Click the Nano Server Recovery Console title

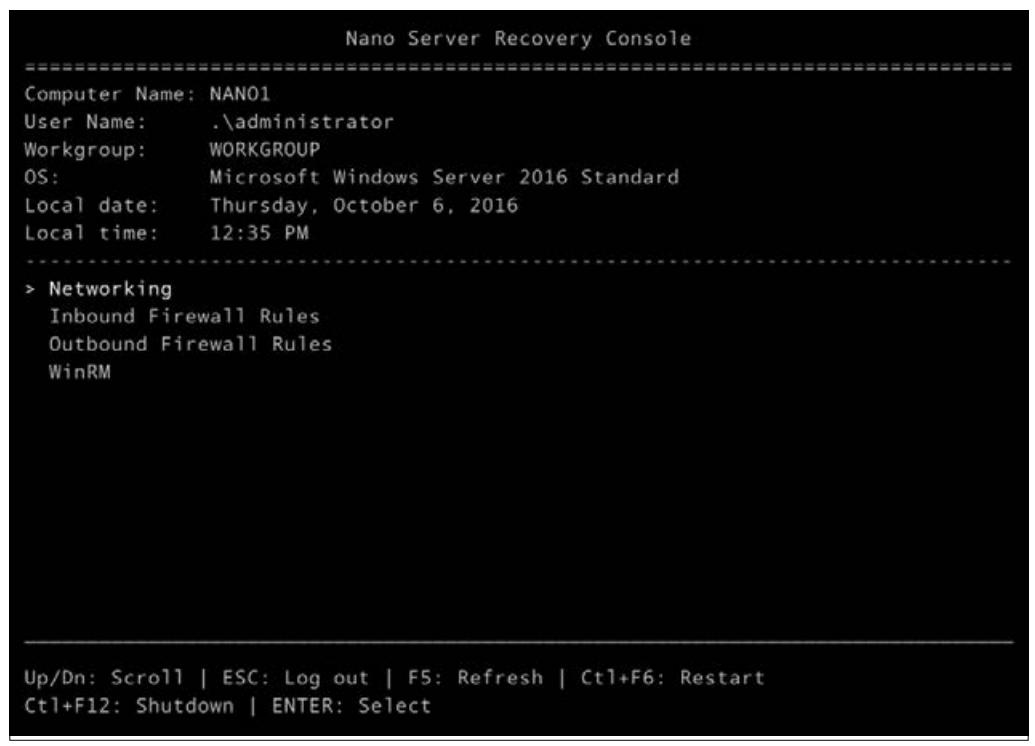518,38
